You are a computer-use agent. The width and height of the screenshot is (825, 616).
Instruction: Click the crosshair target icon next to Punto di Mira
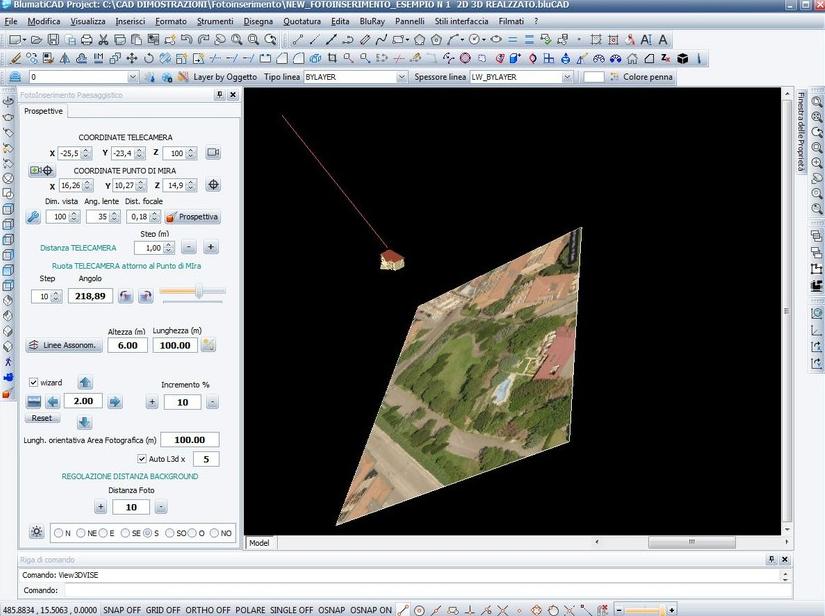(x=213, y=185)
